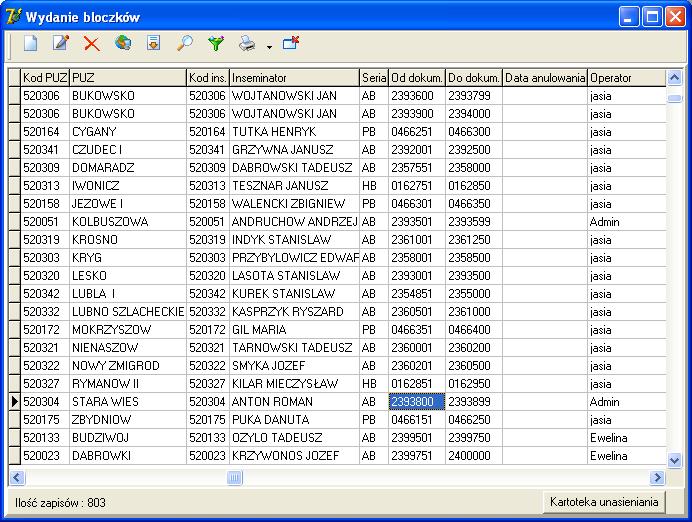Click the red X delete icon
This screenshot has height=522, width=692.
[92, 44]
